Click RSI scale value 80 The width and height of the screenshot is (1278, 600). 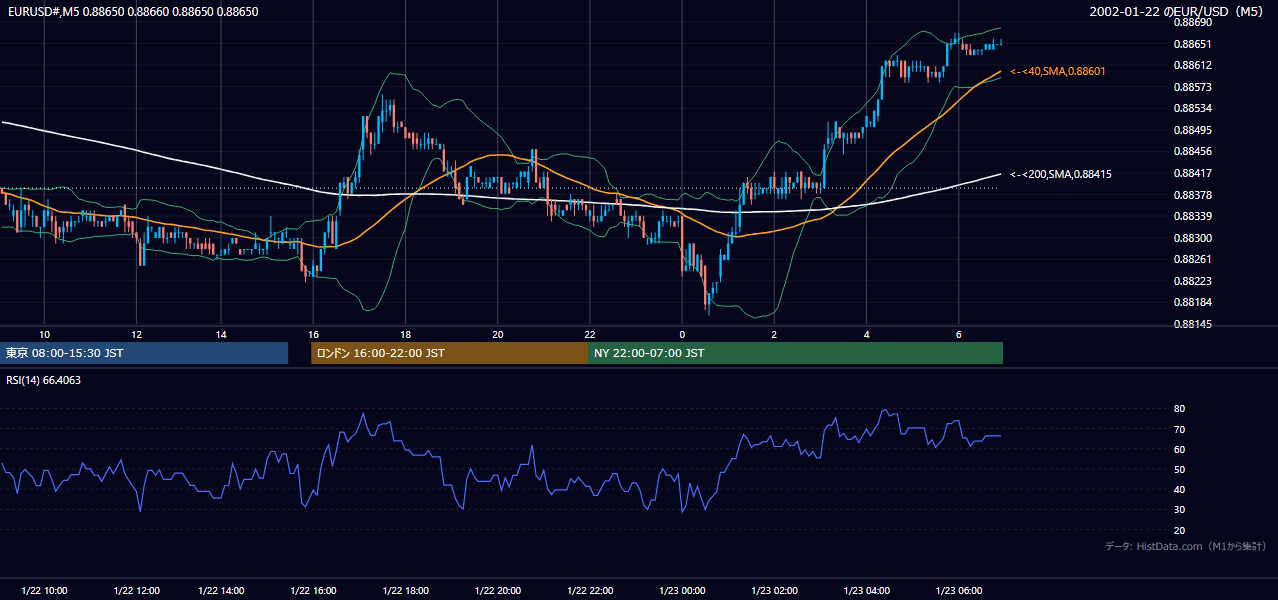[1179, 409]
